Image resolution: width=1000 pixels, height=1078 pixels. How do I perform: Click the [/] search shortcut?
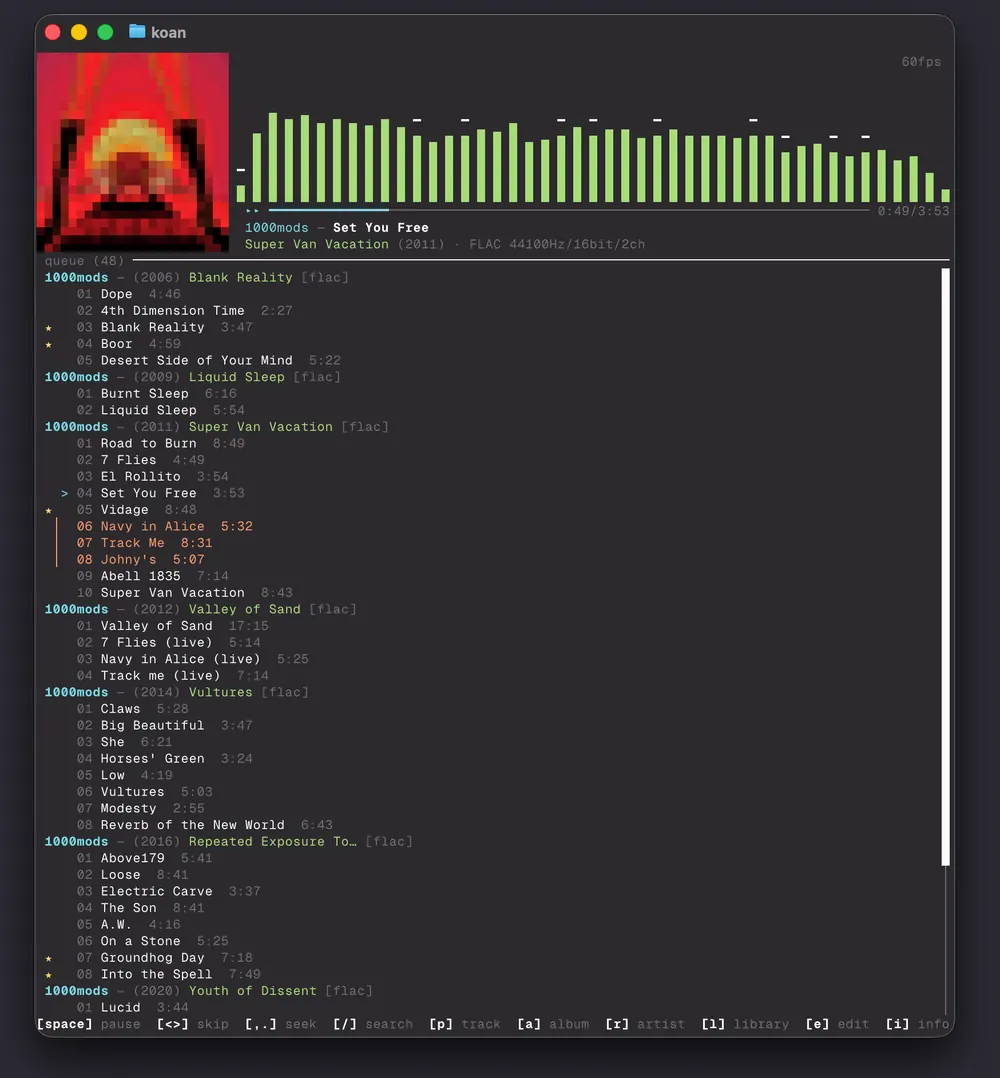click(373, 1024)
